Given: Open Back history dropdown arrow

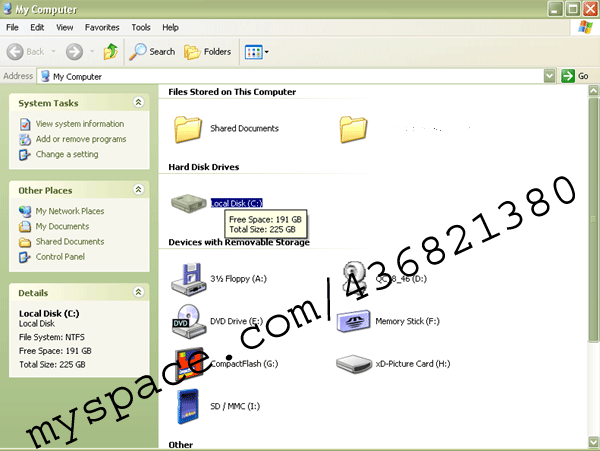Looking at the screenshot, I should point(54,51).
